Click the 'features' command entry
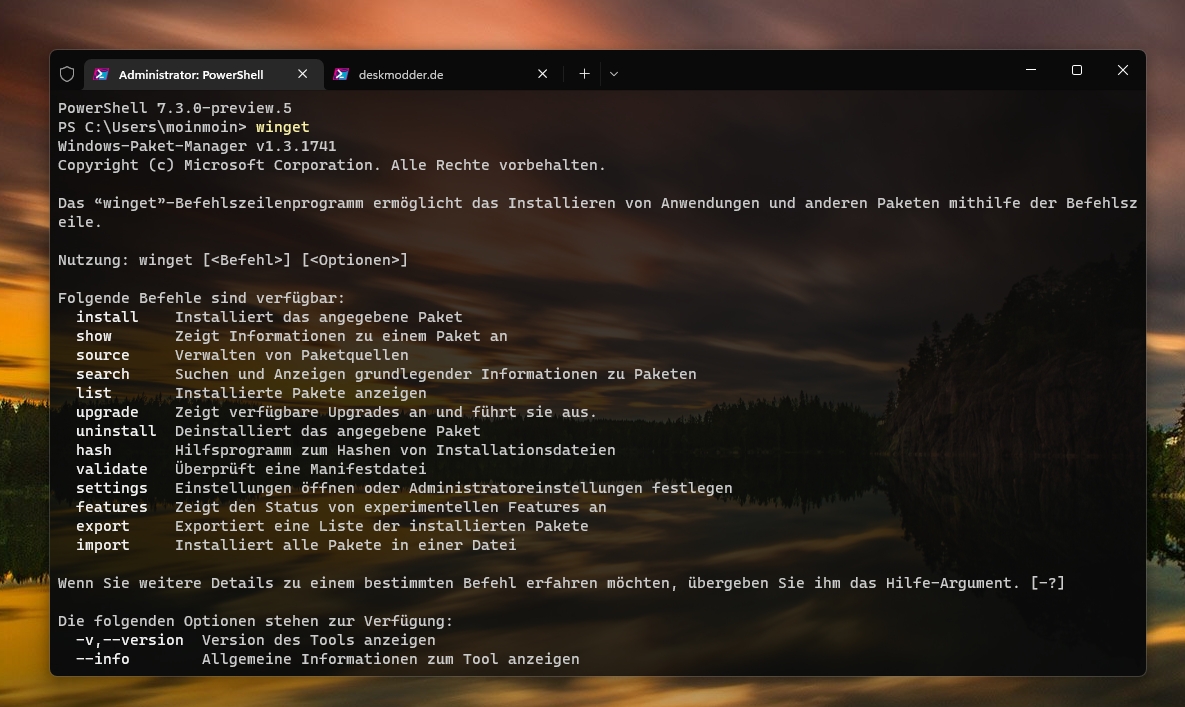 click(112, 507)
